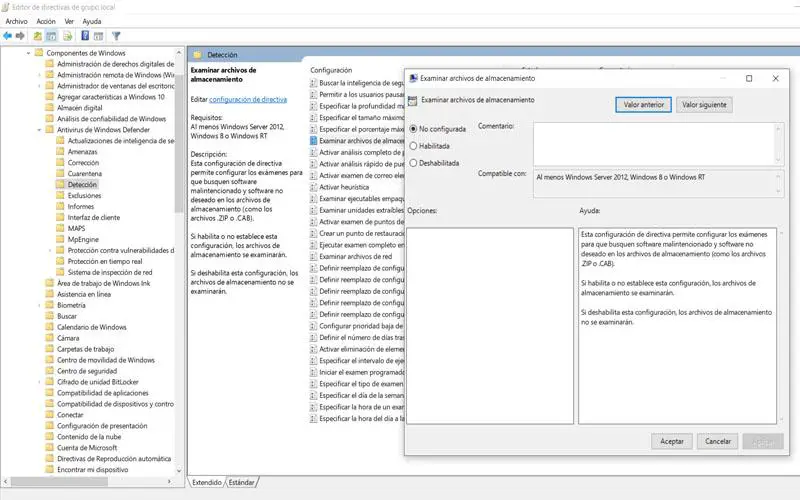800x500 pixels.
Task: Click the policy icon beside Crear un punto de restauración
Action: (314, 234)
